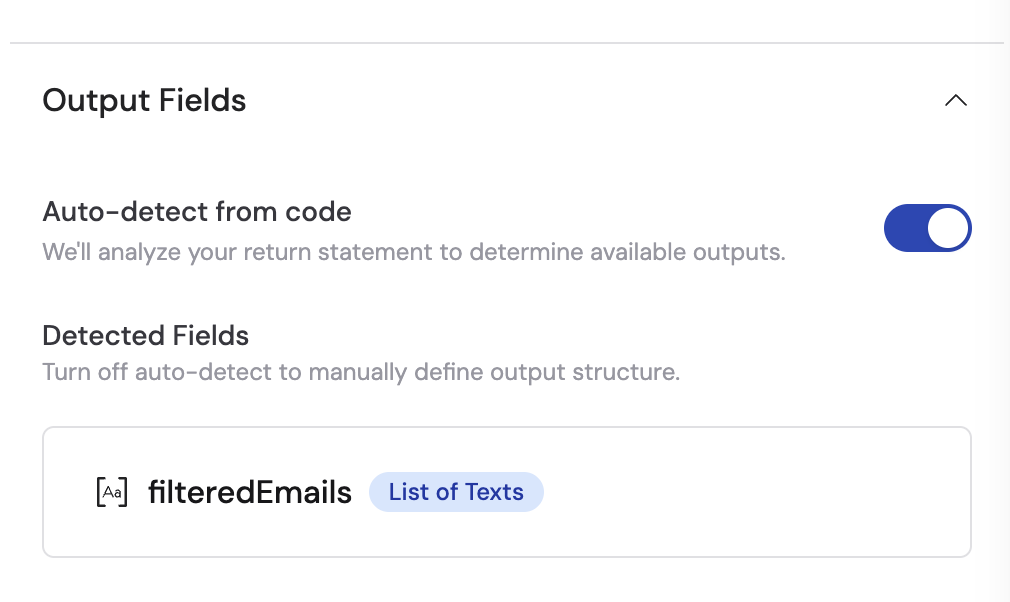Click the List of Texts badge
This screenshot has height=602, width=1010.
(456, 491)
